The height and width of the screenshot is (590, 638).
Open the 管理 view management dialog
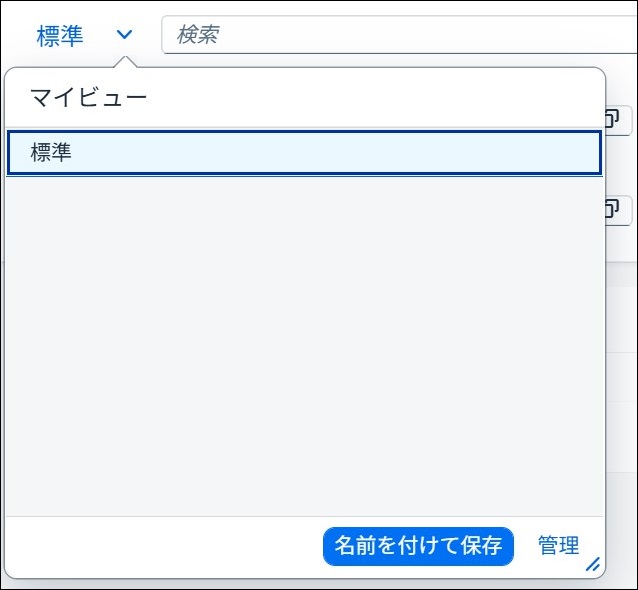[558, 546]
